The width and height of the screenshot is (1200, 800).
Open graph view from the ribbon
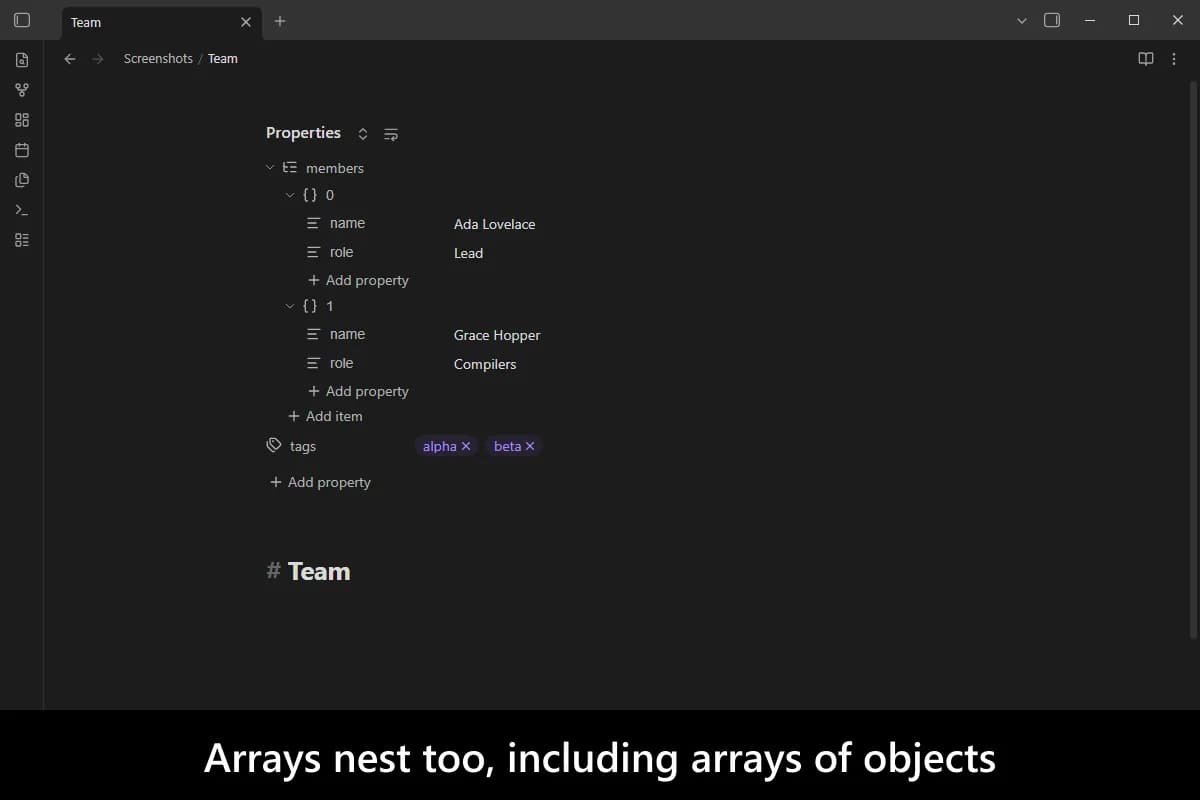pyautogui.click(x=22, y=90)
